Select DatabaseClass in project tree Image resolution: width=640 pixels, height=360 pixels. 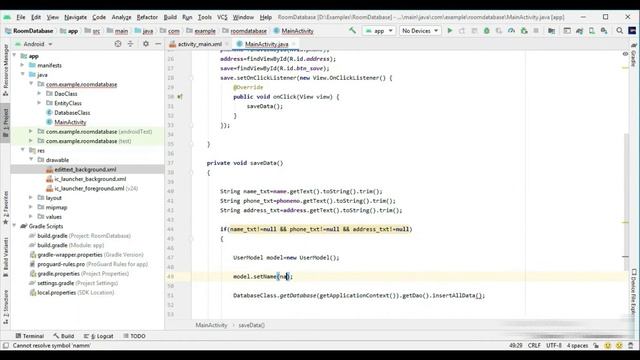pos(72,113)
